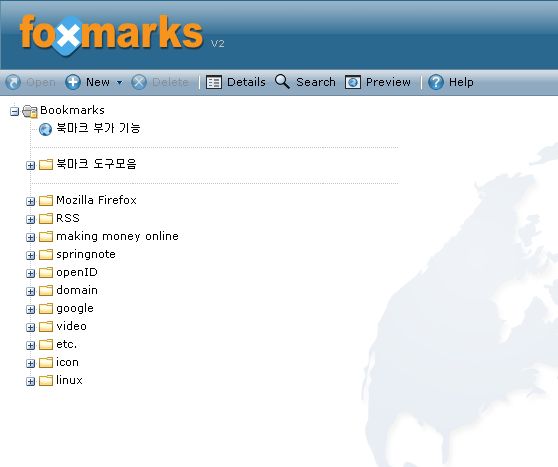The image size is (558, 467).
Task: Expand the google folder
Action: (x=31, y=310)
